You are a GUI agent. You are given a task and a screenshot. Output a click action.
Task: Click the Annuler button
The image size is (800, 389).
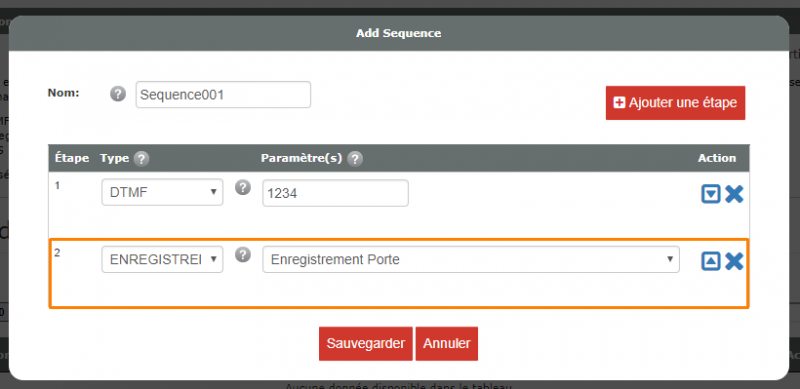tap(447, 344)
